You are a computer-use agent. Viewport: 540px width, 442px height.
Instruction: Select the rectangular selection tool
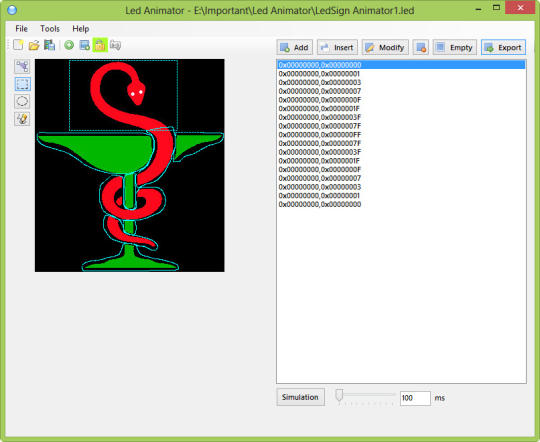click(x=22, y=84)
